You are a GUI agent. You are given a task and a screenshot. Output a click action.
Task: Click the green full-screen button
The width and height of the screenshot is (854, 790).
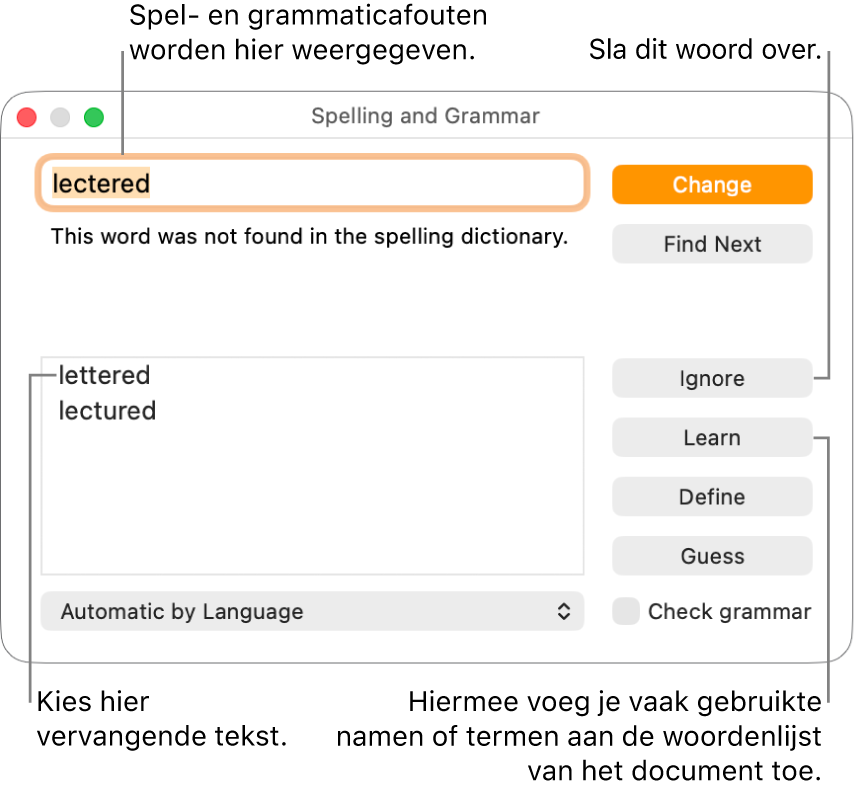click(x=93, y=117)
